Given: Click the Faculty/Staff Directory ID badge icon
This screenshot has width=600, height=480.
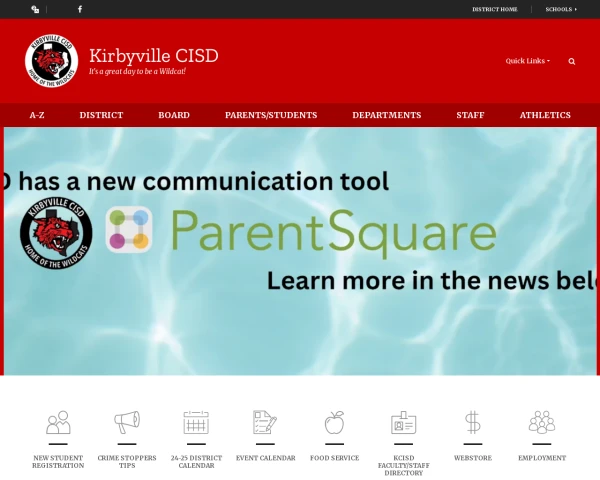Looking at the screenshot, I should coord(404,422).
